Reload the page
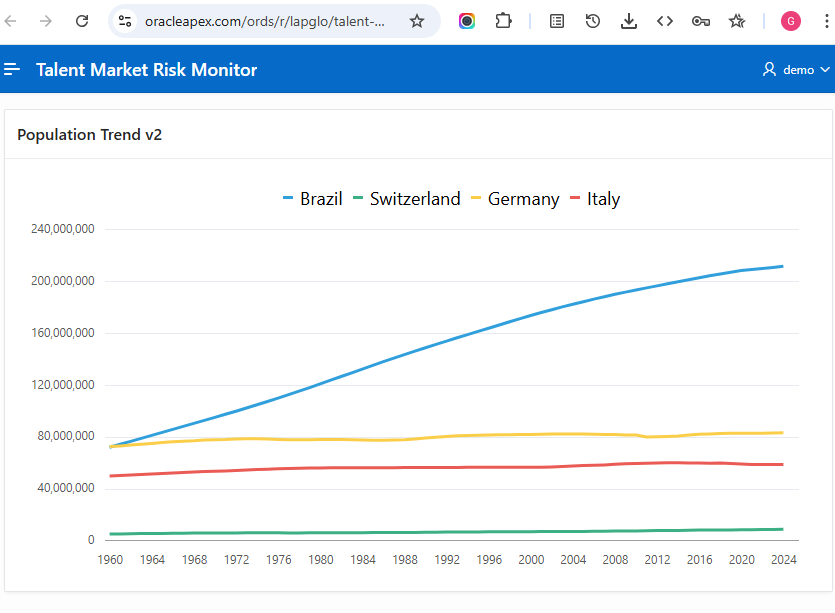Image resolution: width=835 pixels, height=613 pixels. (82, 20)
